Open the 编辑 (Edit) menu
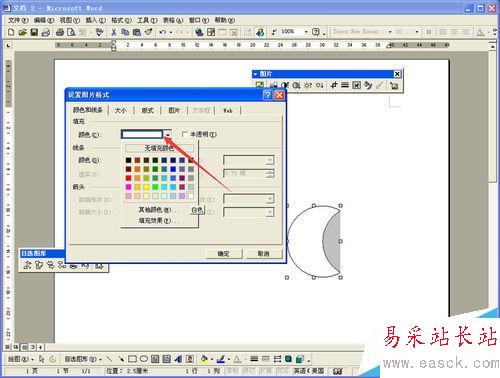 click(x=44, y=20)
